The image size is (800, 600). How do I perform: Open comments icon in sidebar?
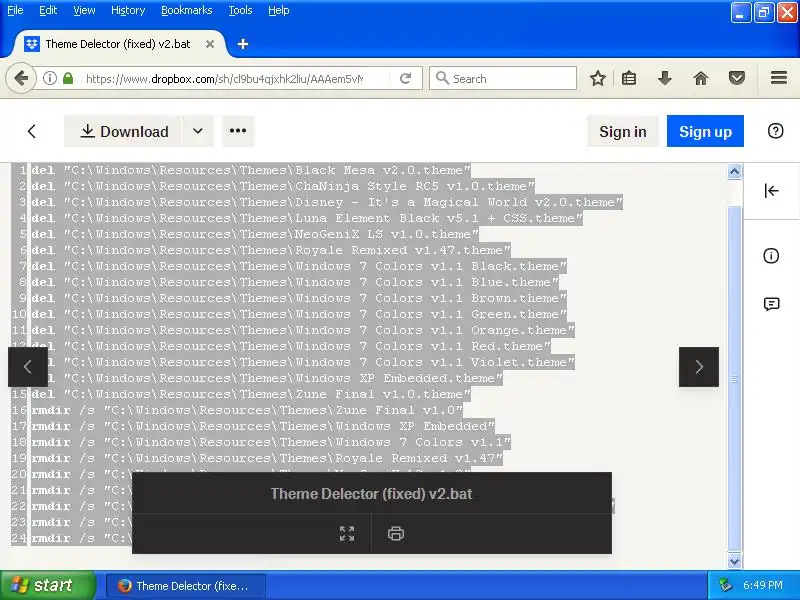click(771, 305)
